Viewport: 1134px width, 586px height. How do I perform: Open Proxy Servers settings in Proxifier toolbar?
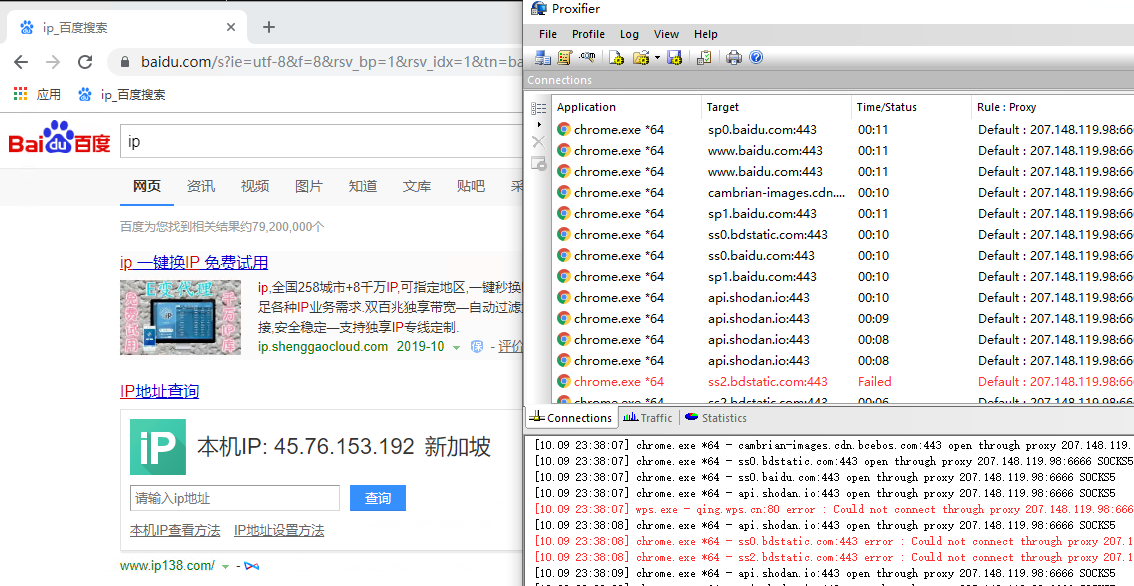click(x=542, y=58)
